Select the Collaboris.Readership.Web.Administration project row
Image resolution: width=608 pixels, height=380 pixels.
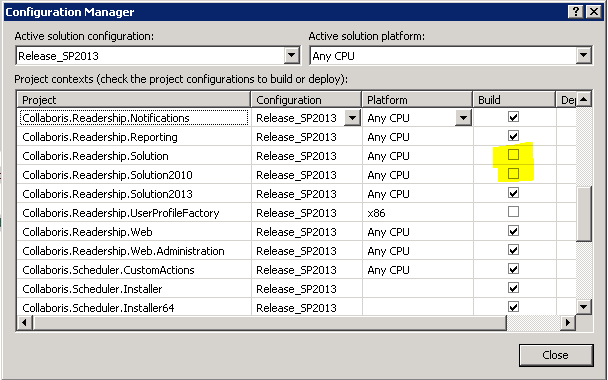pyautogui.click(x=134, y=251)
